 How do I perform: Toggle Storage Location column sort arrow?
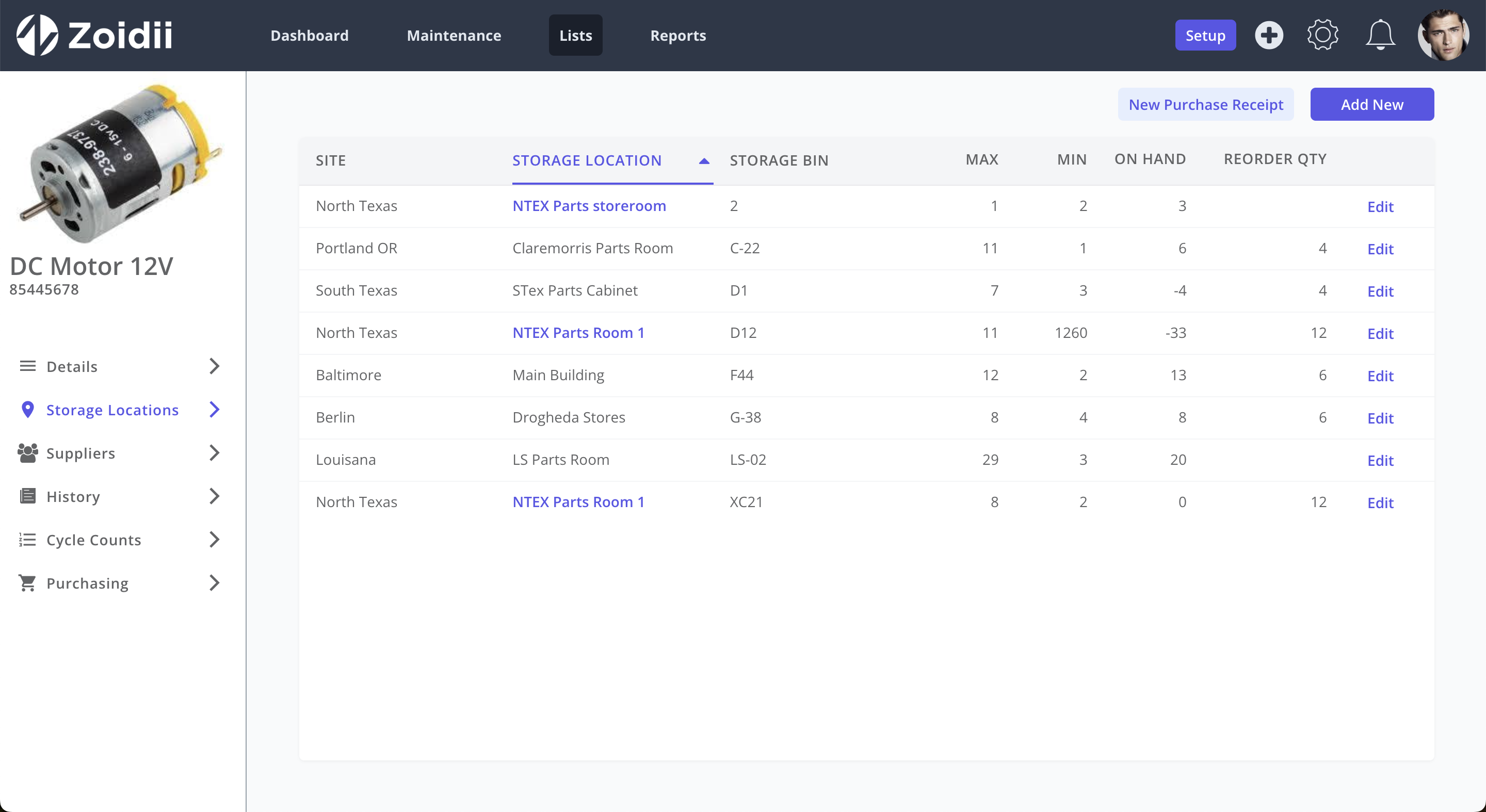point(704,161)
